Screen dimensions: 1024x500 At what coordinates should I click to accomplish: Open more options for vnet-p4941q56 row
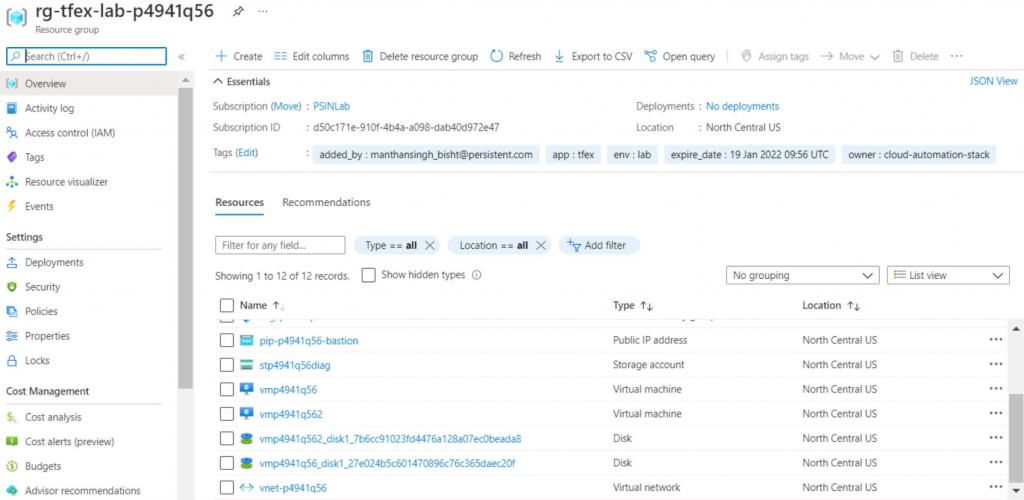(995, 487)
